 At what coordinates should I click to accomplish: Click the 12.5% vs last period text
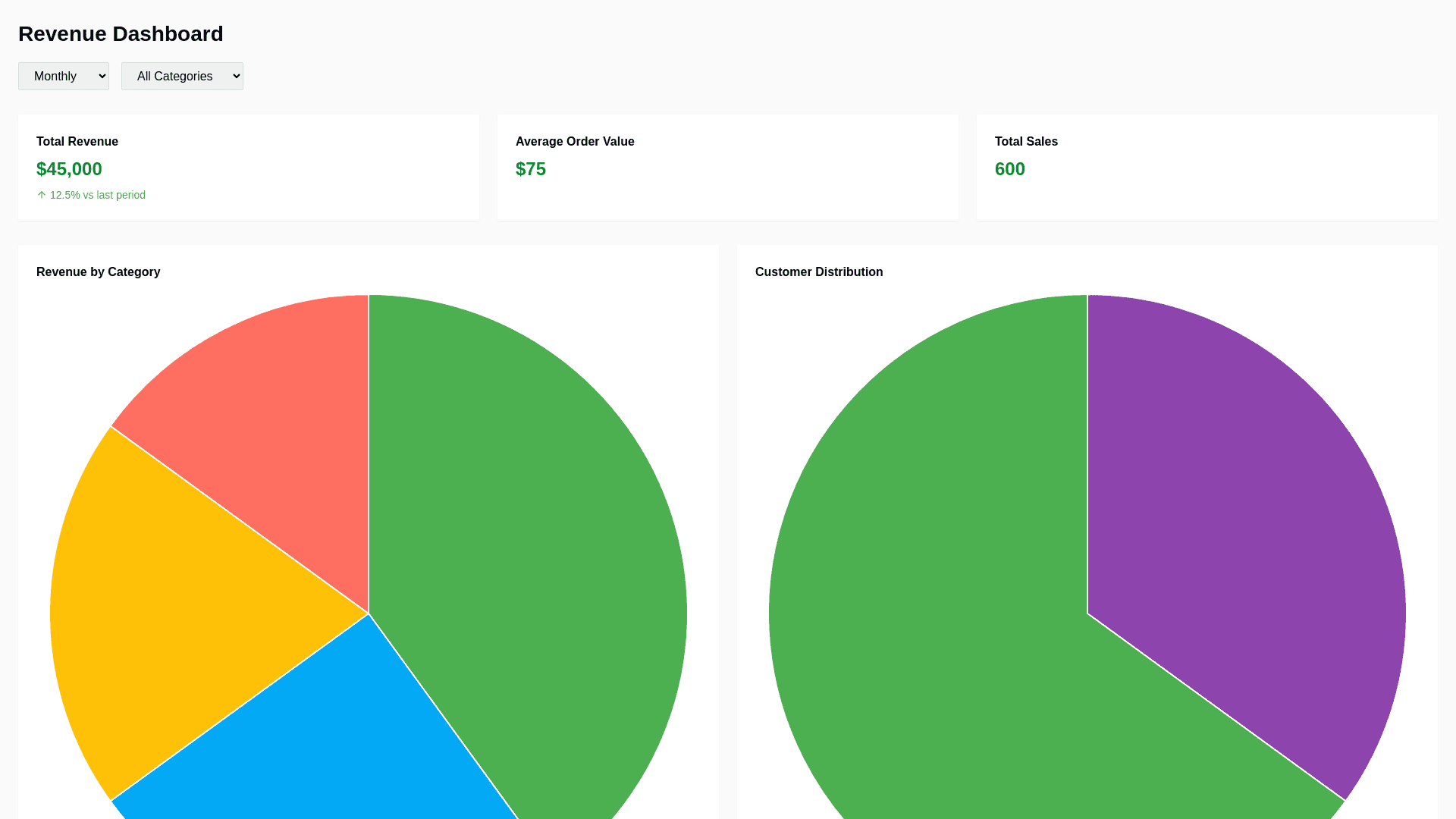97,195
